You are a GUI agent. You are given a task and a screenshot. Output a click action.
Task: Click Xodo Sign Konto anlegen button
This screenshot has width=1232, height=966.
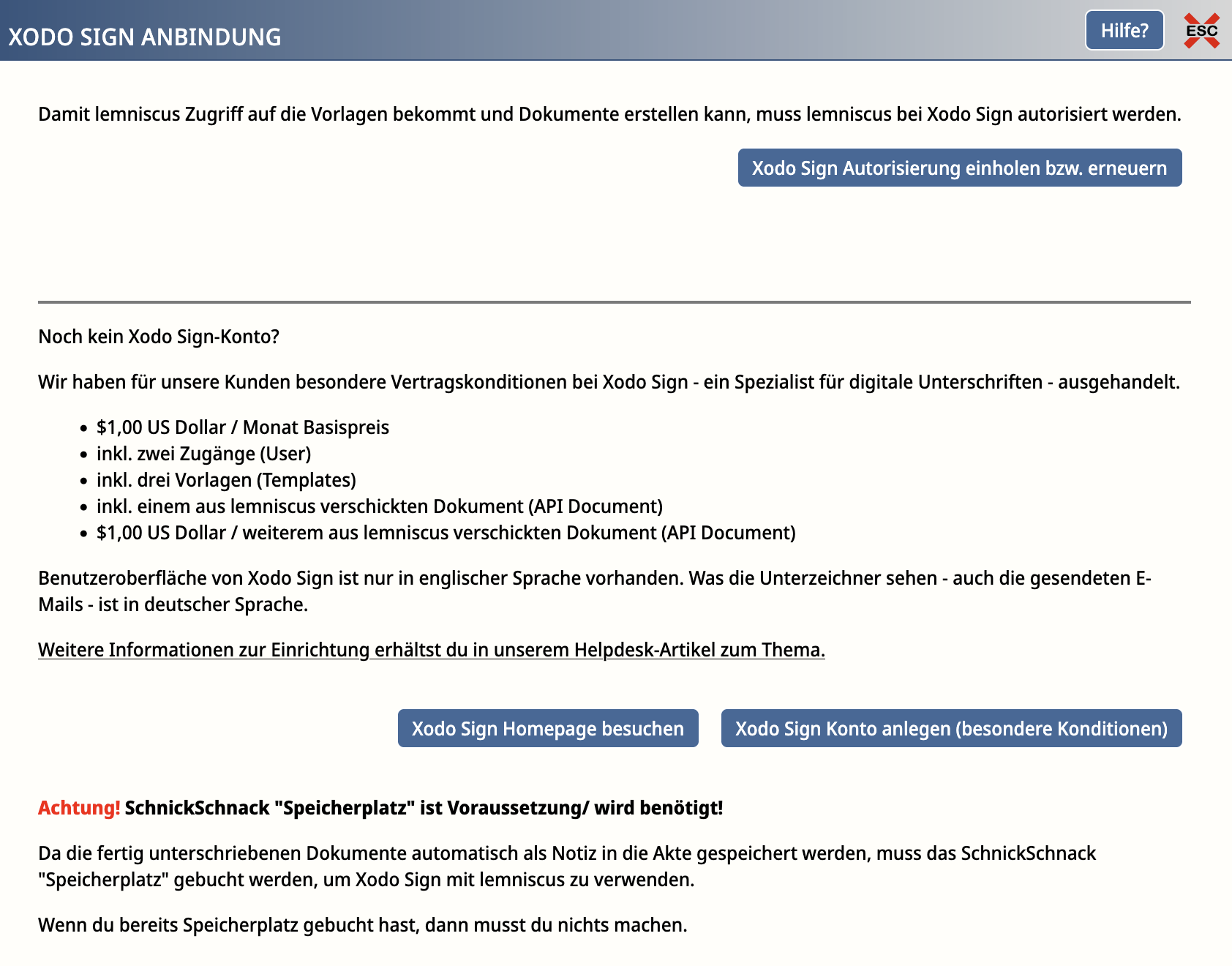[x=950, y=729]
